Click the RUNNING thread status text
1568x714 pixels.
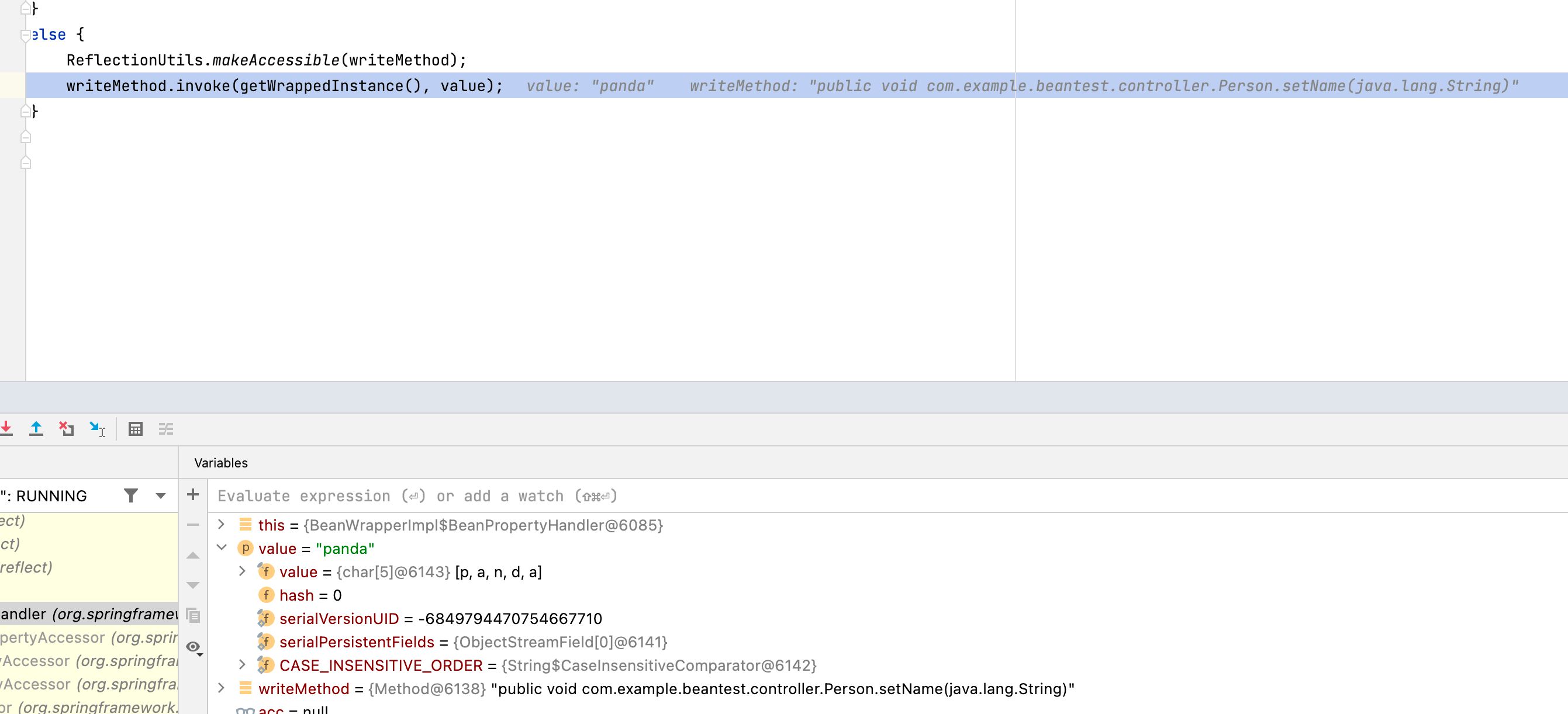pyautogui.click(x=51, y=495)
